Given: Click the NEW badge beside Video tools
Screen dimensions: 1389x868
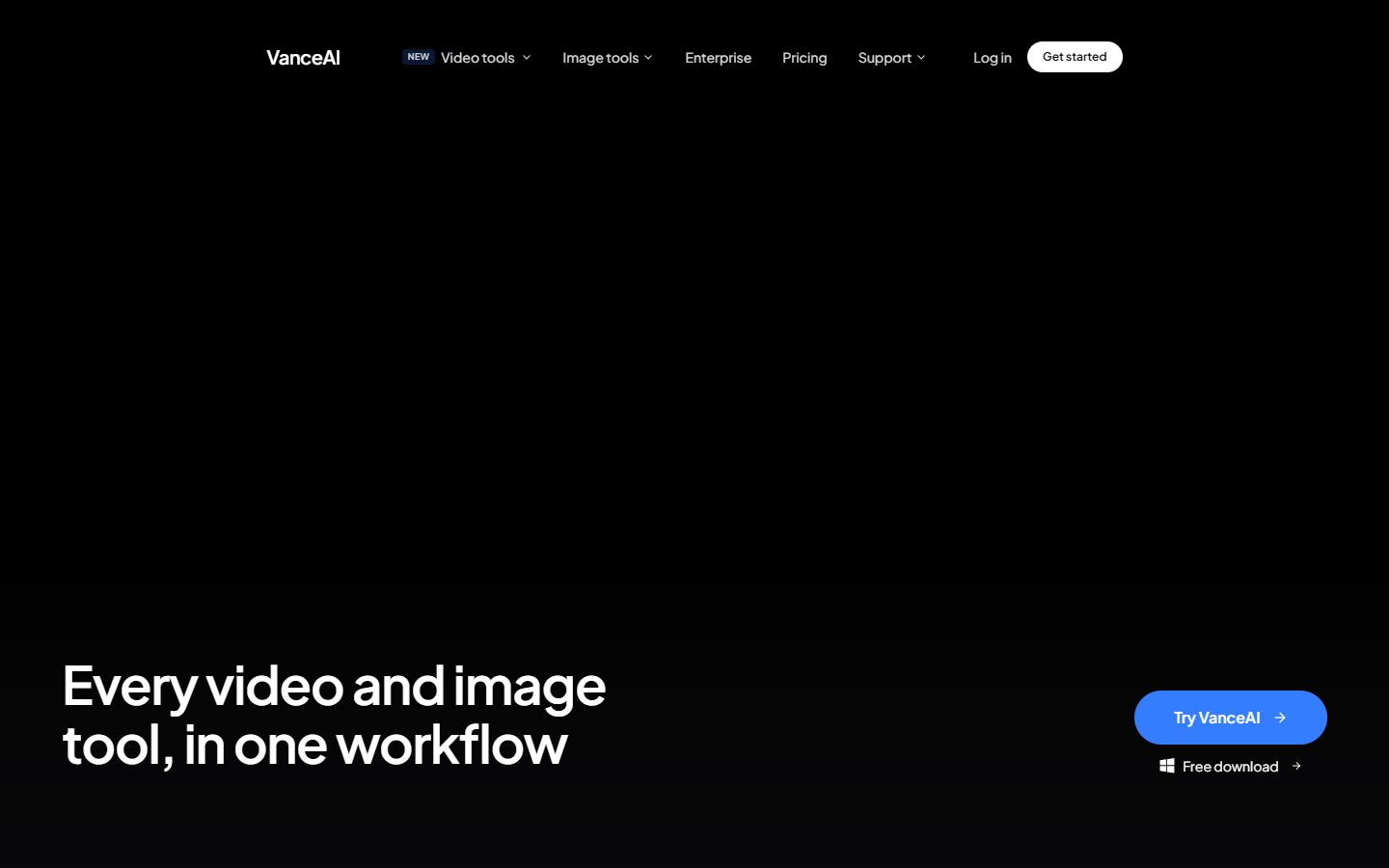Looking at the screenshot, I should 419,57.
